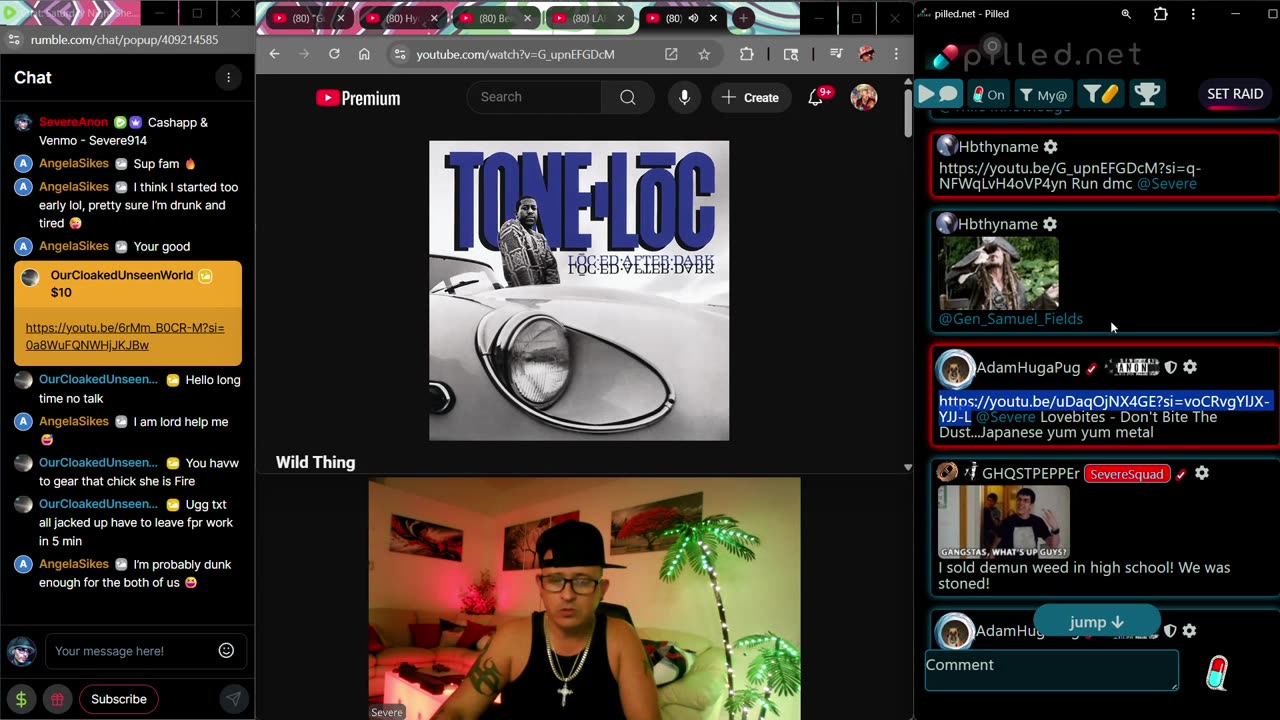This screenshot has width=1280, height=720.
Task: Open a new browser tab
Action: pos(743,18)
